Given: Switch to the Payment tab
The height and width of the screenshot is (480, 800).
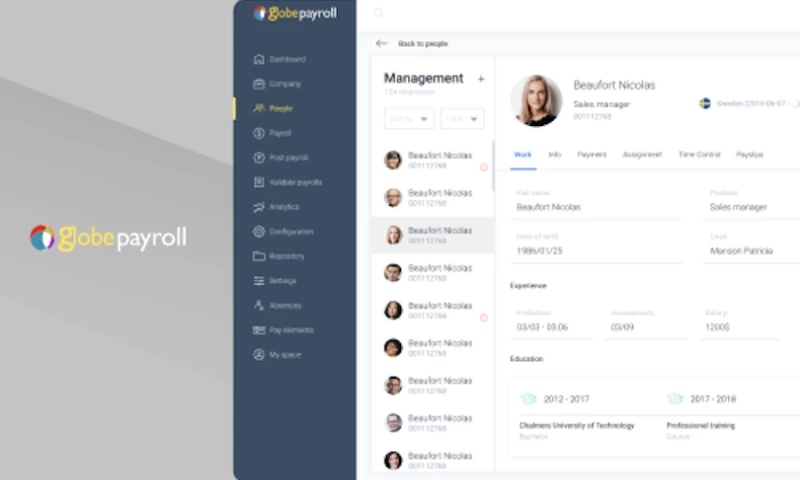Looking at the screenshot, I should (592, 155).
